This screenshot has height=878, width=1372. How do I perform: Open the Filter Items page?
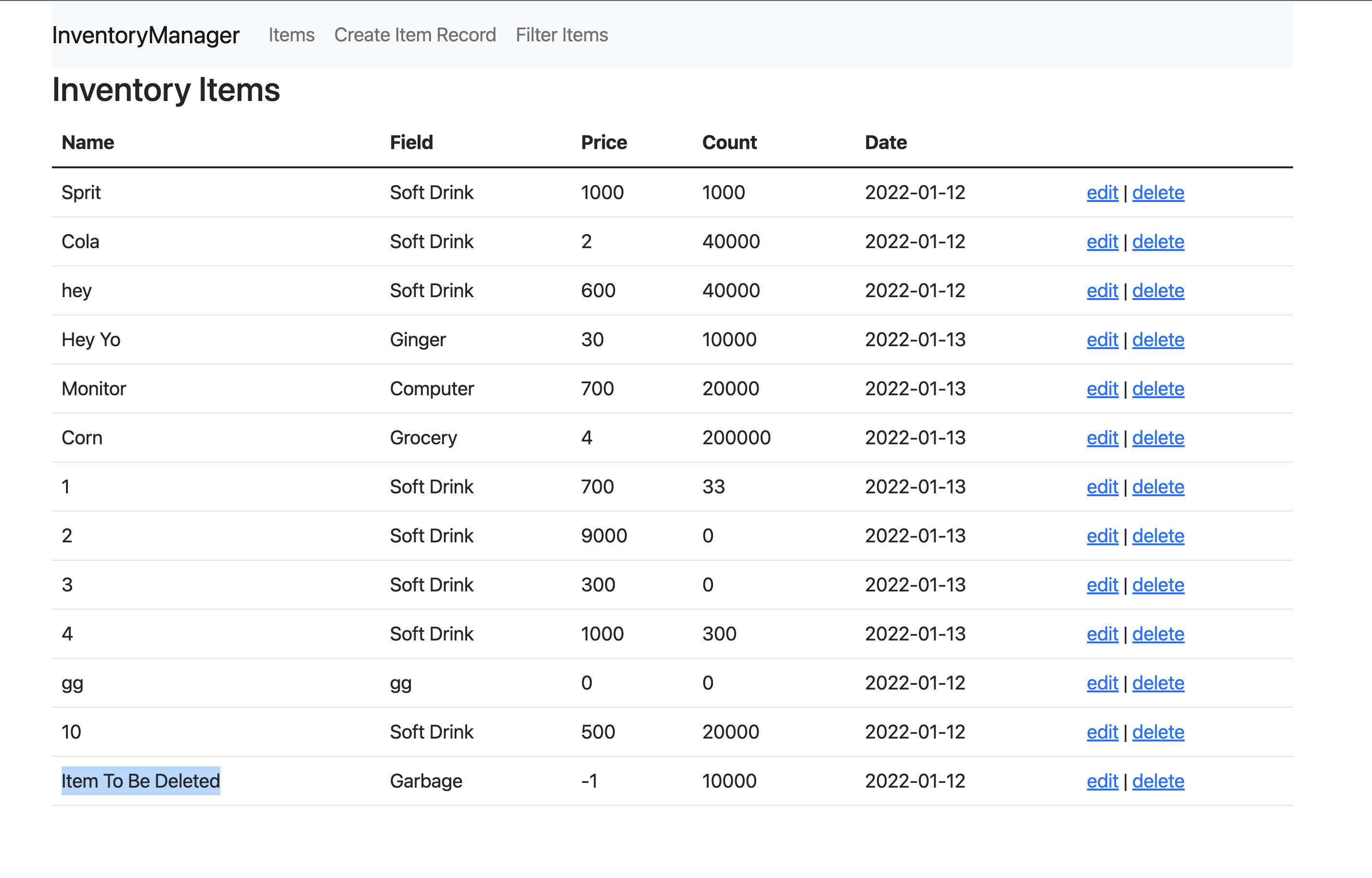561,36
